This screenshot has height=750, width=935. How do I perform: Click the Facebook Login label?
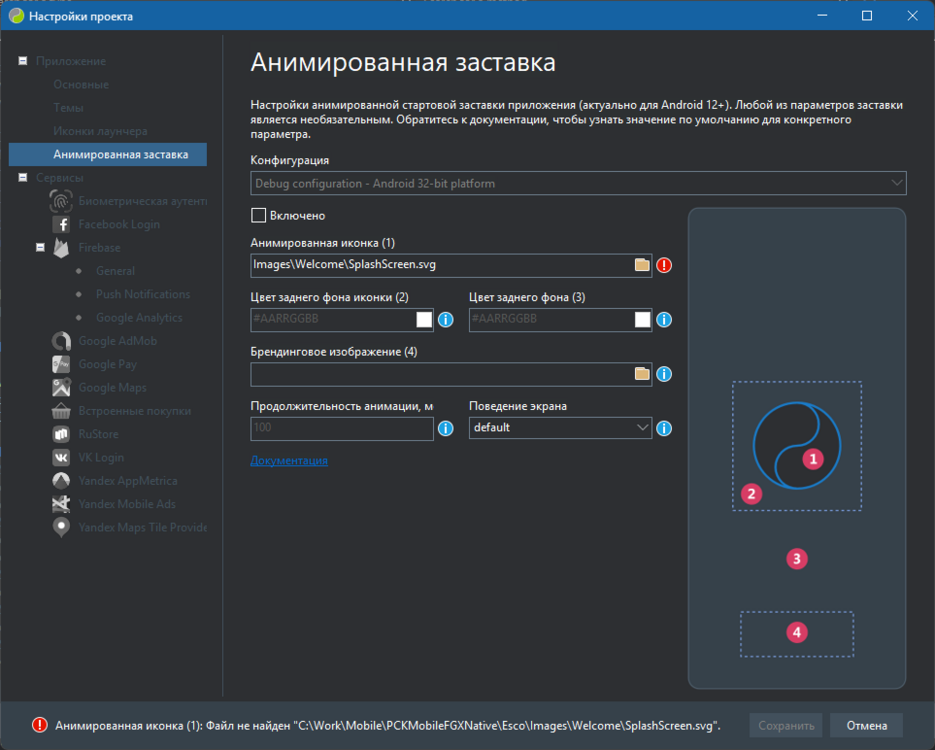(x=119, y=224)
